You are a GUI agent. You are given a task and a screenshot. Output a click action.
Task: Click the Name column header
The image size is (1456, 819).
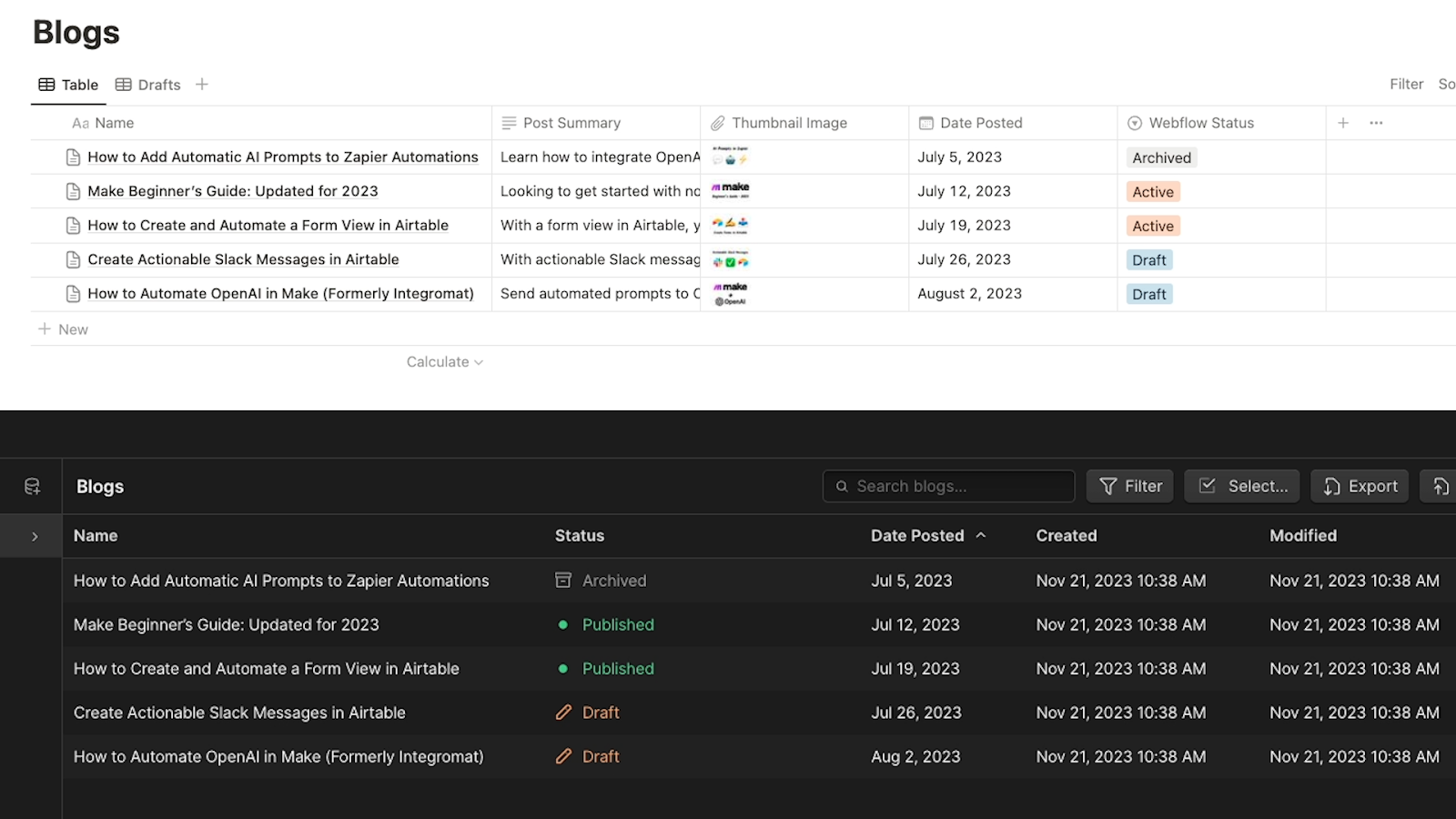[103, 123]
